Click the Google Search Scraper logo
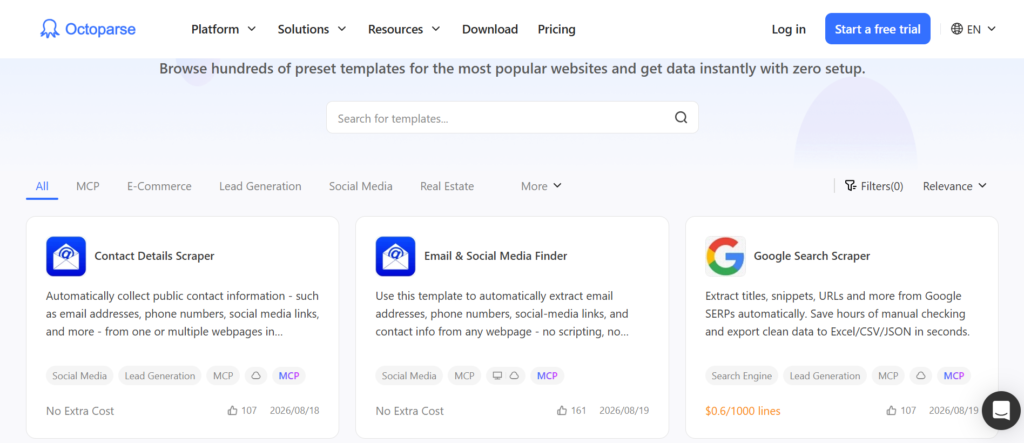This screenshot has height=443, width=1024. point(725,256)
